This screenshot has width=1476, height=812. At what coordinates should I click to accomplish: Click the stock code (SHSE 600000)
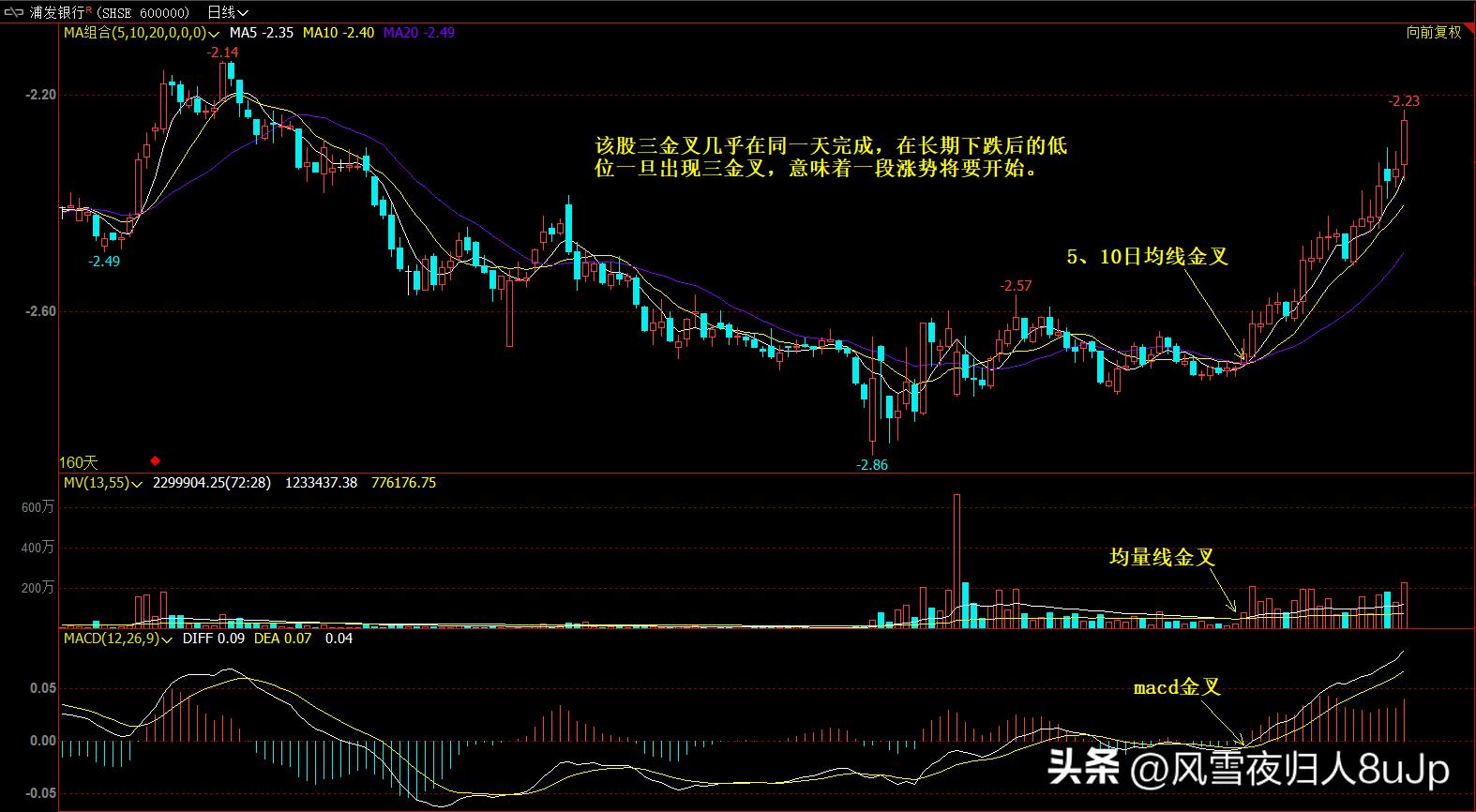143,12
